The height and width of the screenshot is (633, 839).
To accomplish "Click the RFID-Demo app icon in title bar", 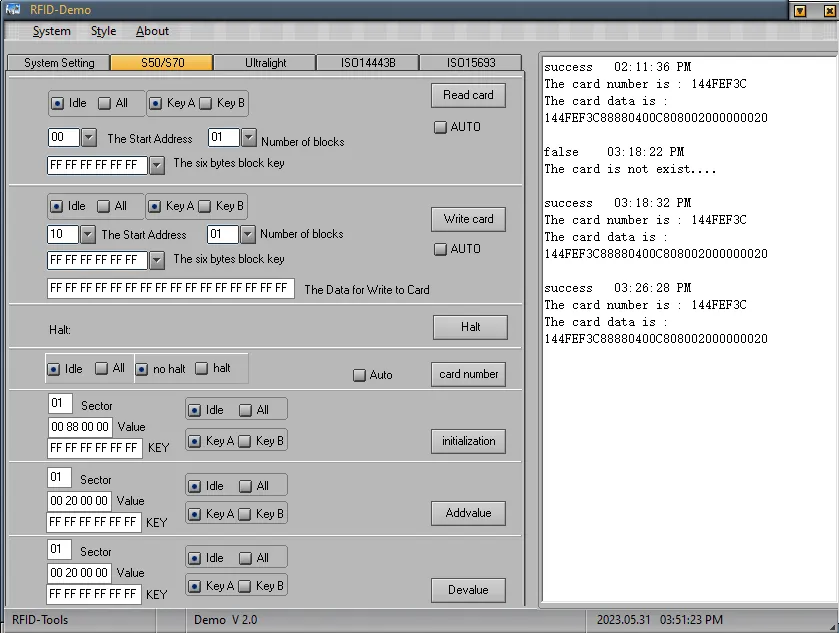I will click(13, 10).
